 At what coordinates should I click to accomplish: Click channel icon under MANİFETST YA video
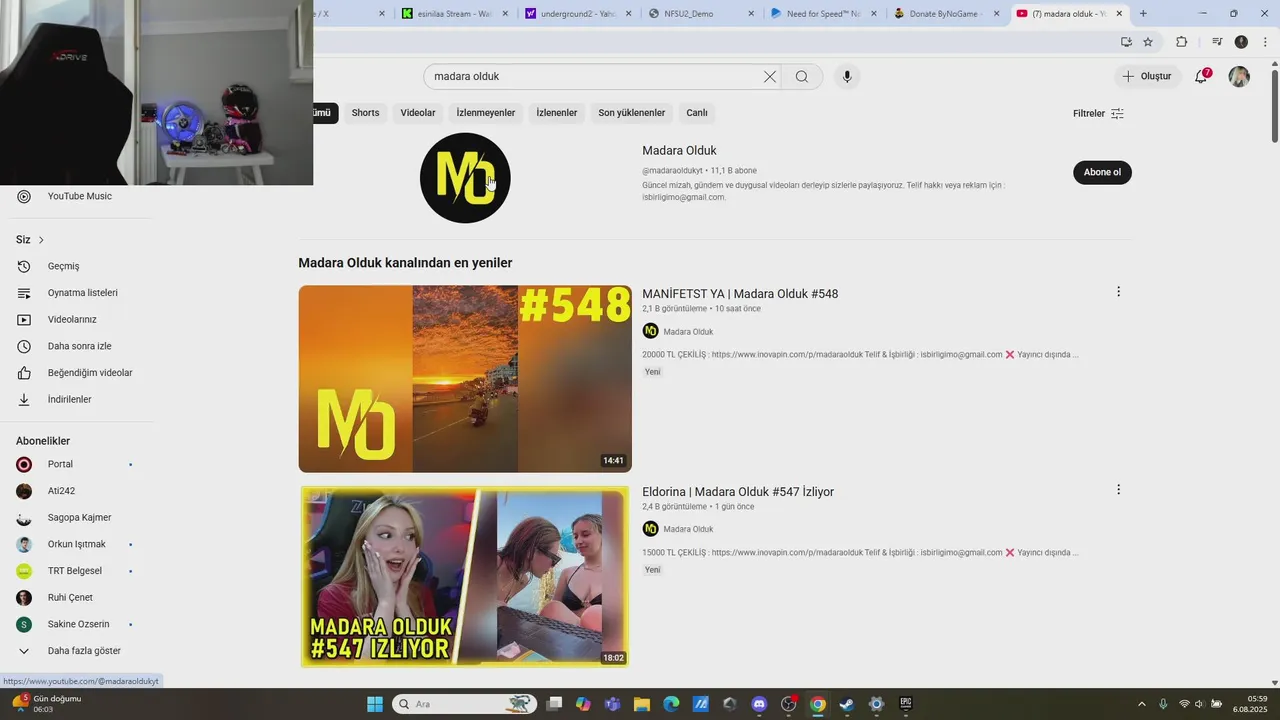[x=650, y=331]
